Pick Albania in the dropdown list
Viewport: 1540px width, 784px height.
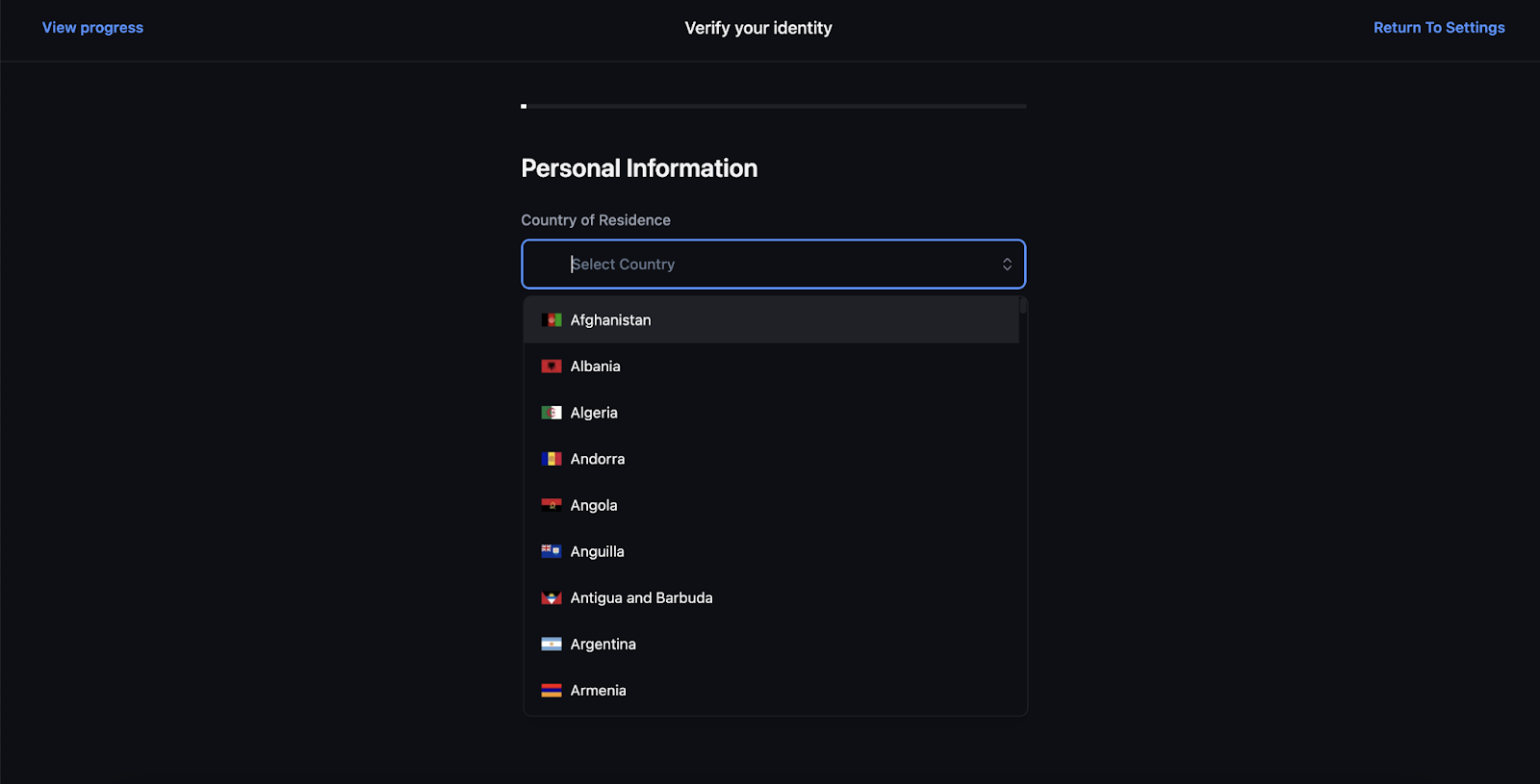click(595, 367)
